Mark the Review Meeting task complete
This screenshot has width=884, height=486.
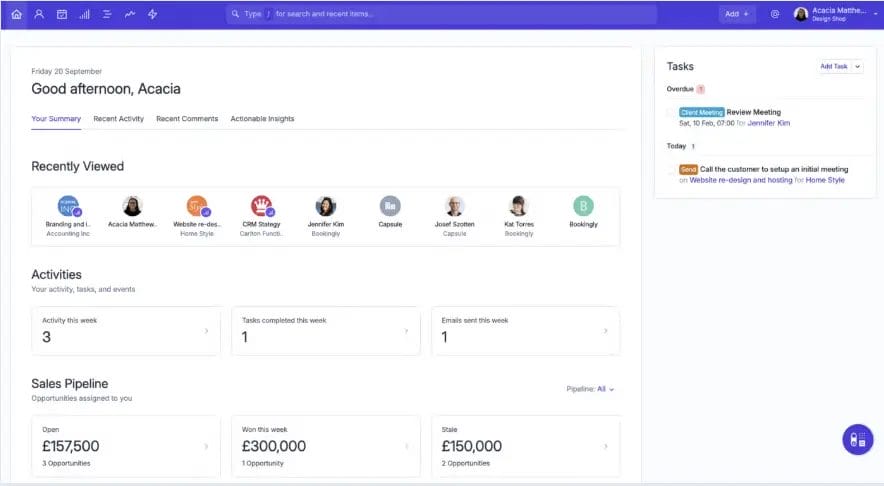click(672, 113)
